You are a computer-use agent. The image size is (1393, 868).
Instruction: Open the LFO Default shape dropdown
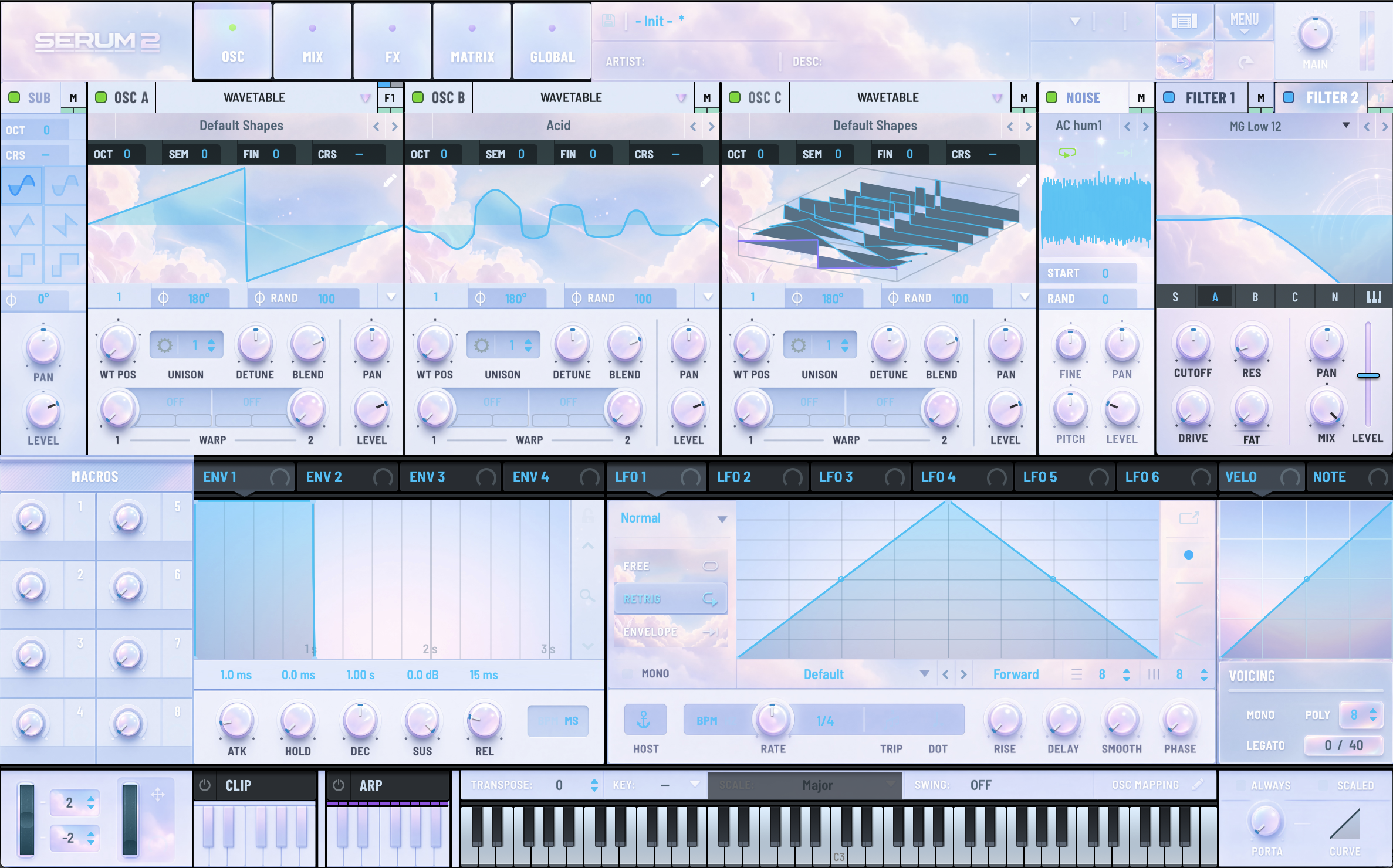pos(836,674)
